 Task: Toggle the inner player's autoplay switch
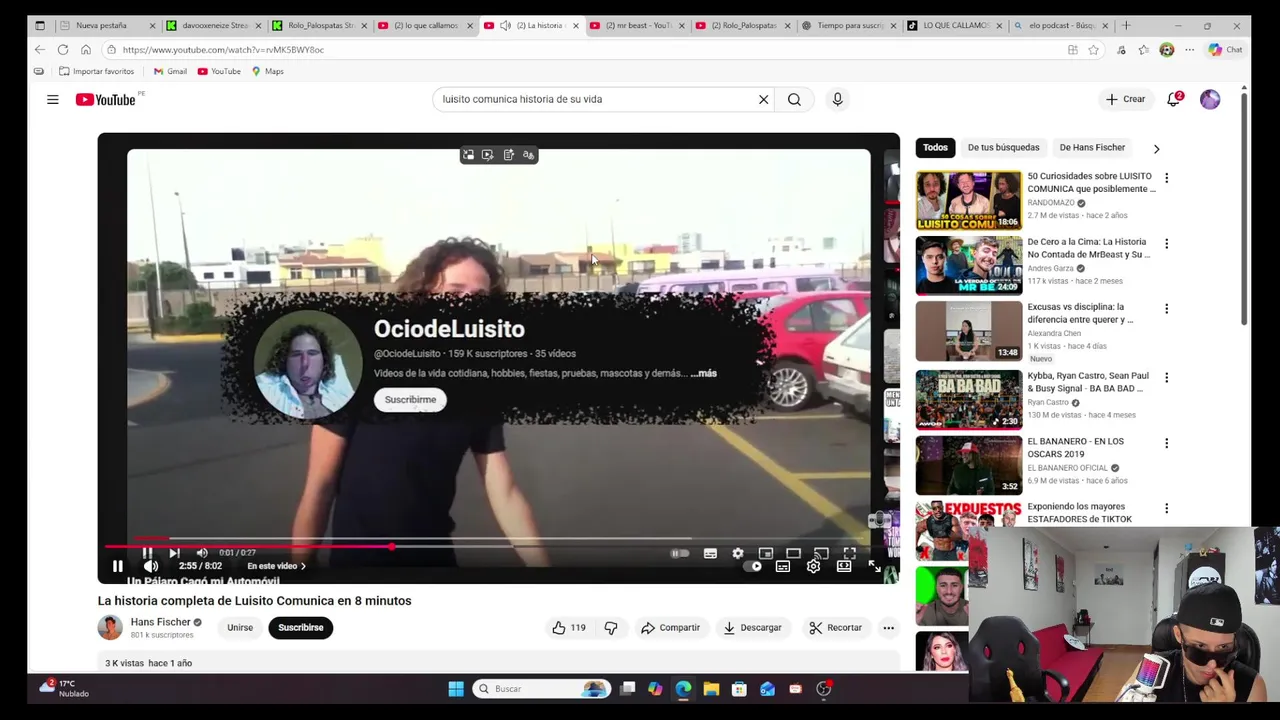(680, 553)
